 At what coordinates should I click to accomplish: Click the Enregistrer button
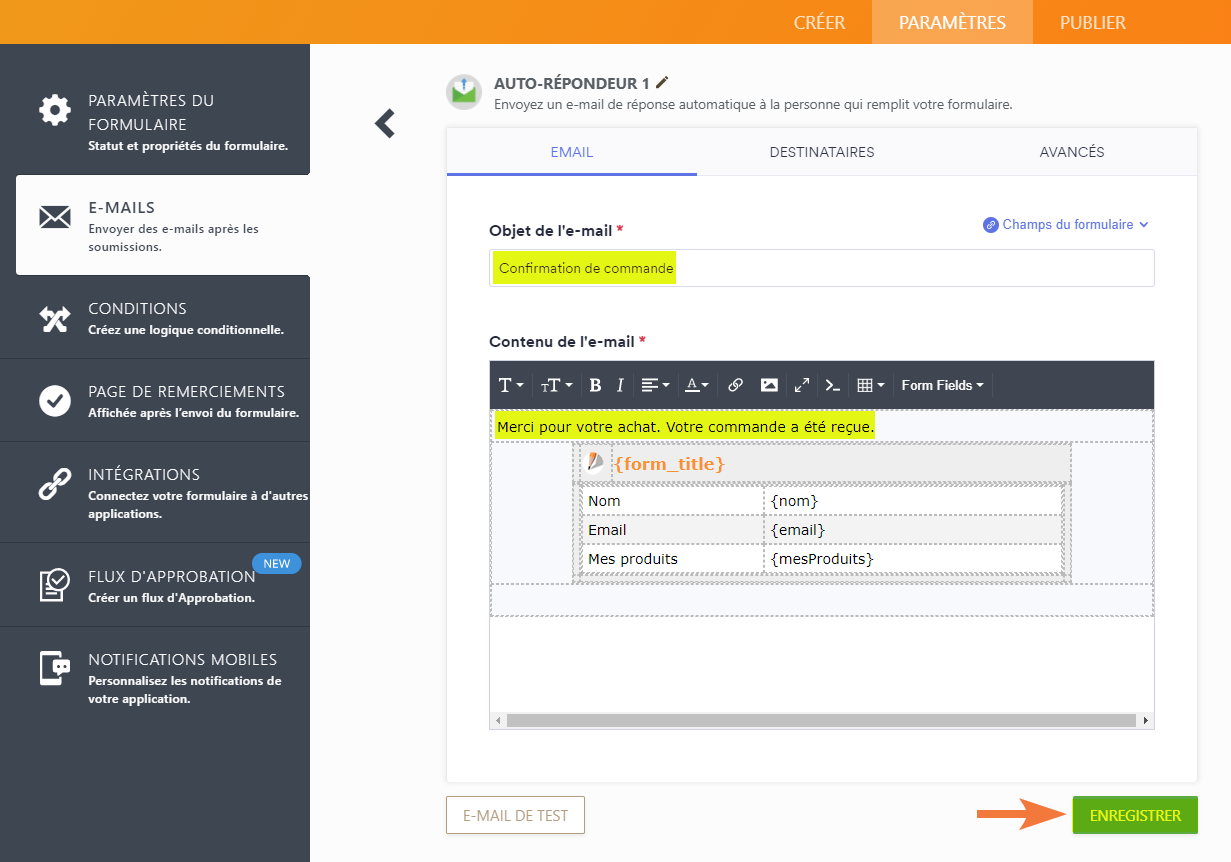point(1135,815)
